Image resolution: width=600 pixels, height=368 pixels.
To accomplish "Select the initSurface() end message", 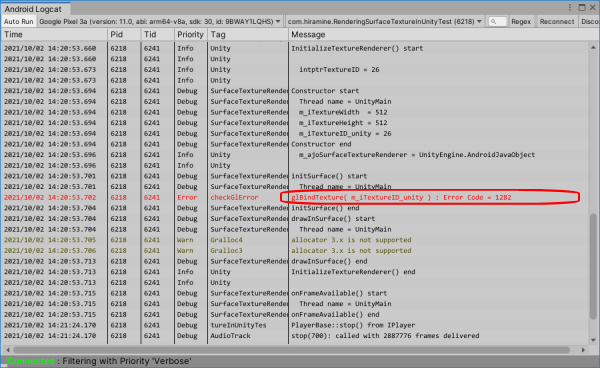I will tap(325, 208).
